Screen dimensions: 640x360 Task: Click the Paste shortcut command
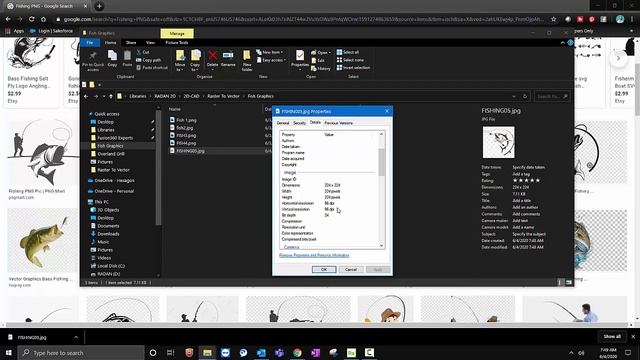point(152,68)
